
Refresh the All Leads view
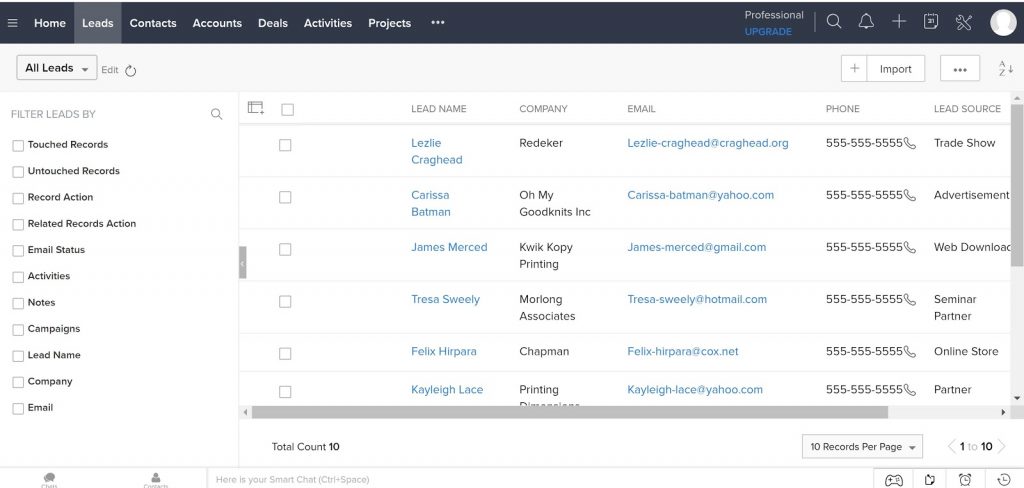131,71
